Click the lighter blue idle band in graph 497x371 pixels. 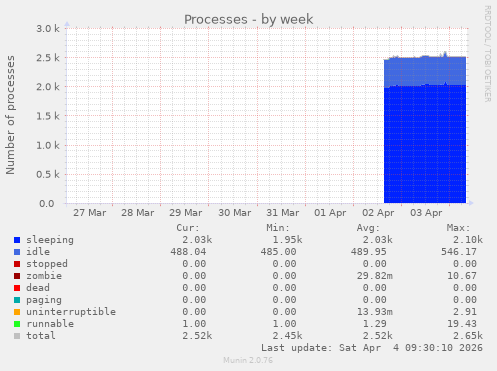(x=425, y=71)
